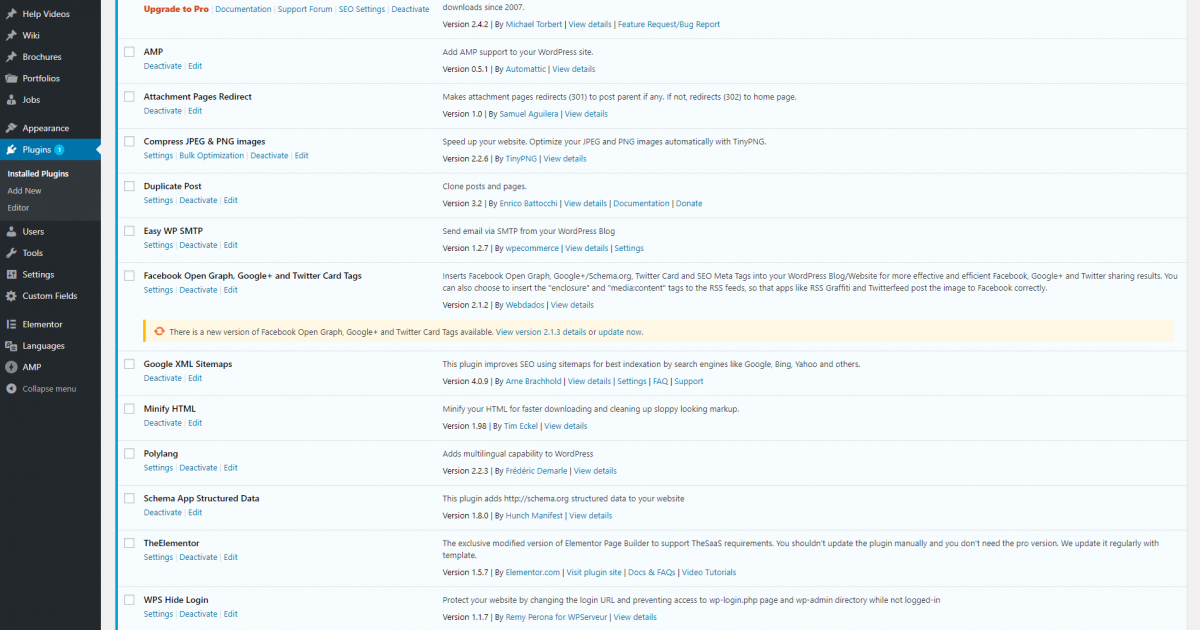Click the Plugins plug icon
The width and height of the screenshot is (1200, 630).
coord(11,150)
